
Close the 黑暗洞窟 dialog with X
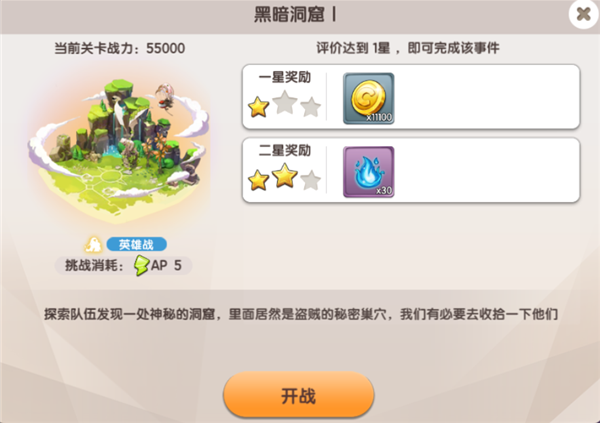(x=583, y=14)
